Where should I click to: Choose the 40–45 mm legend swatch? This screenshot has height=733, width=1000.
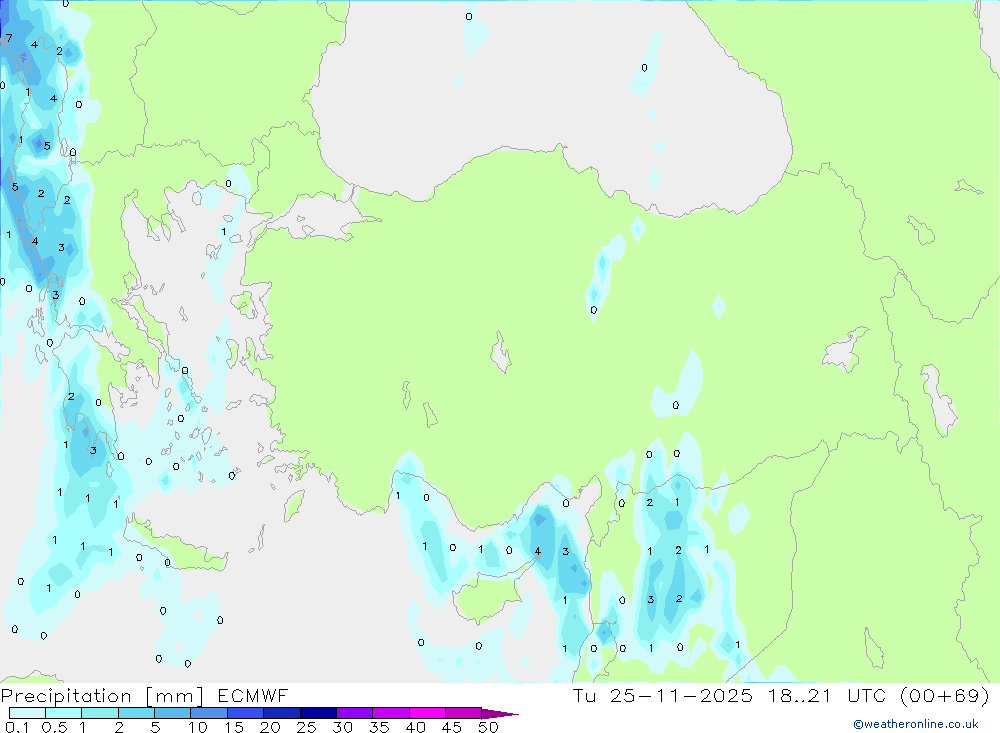[427, 713]
